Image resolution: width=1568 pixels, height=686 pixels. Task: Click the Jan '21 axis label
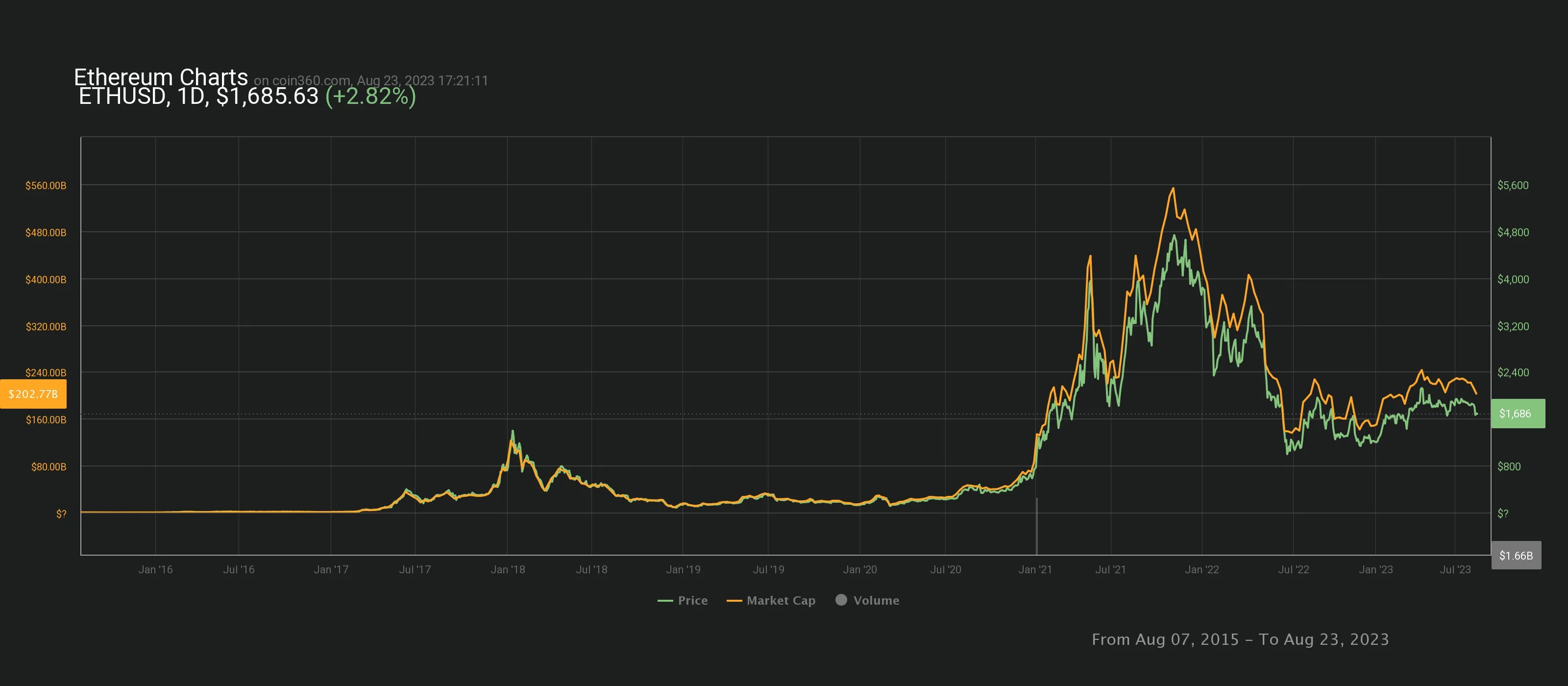coord(1035,569)
